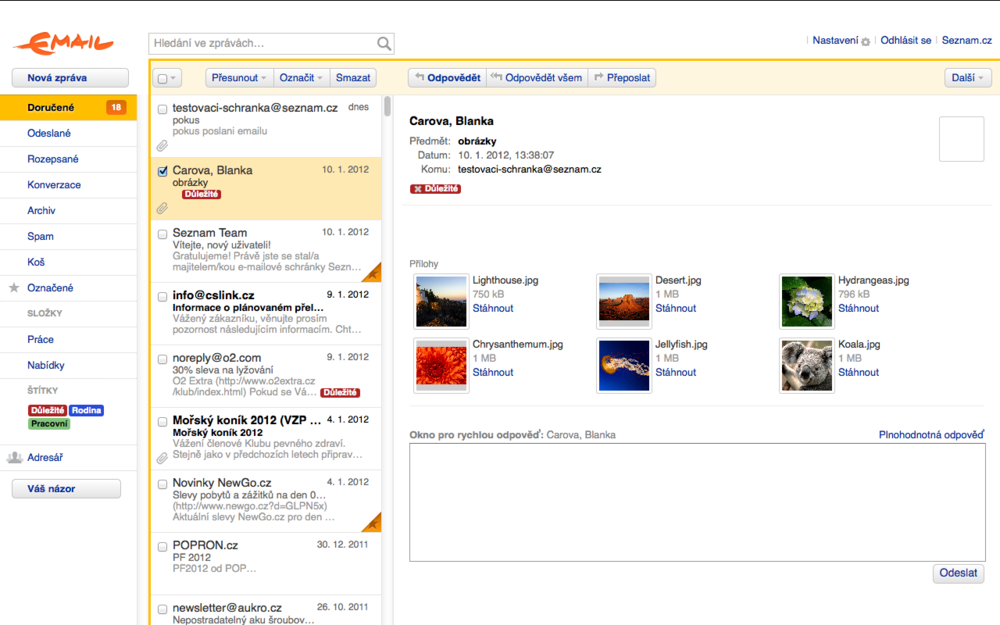Click paperclip icon on Mořský koník email

tap(163, 458)
